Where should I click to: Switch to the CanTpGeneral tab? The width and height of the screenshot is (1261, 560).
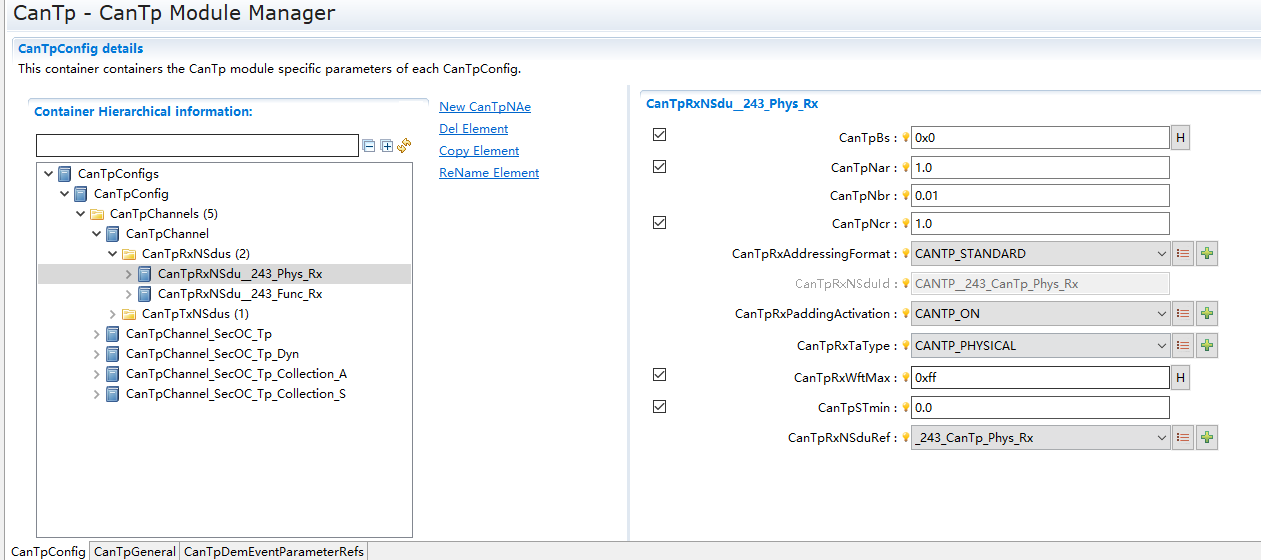pyautogui.click(x=134, y=551)
